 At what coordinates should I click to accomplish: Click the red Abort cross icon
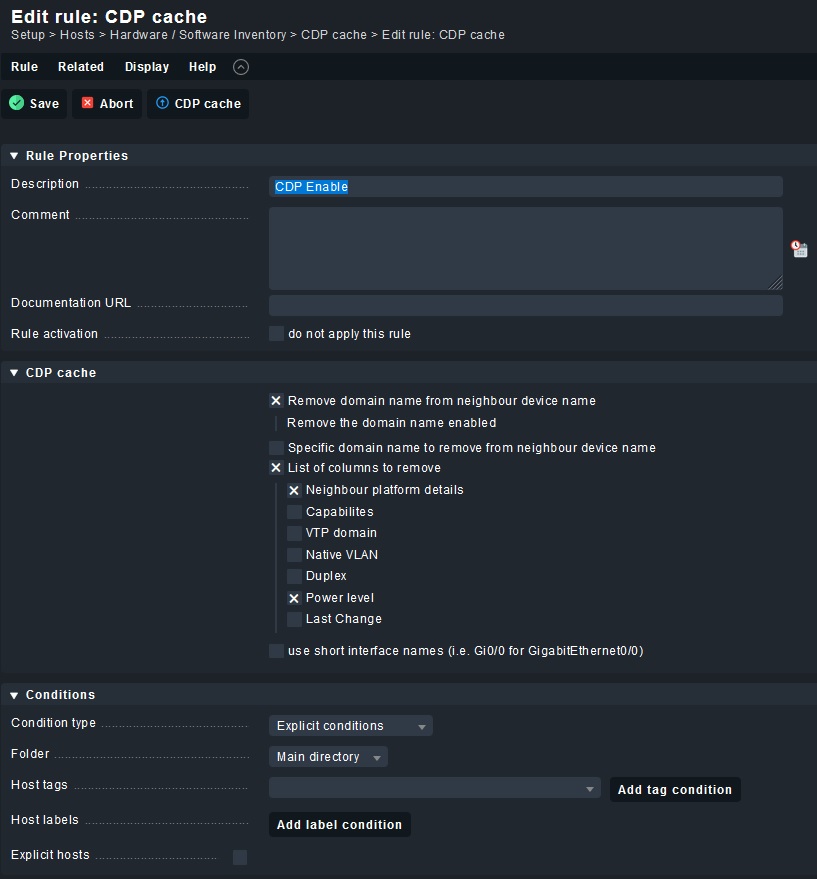[x=88, y=103]
